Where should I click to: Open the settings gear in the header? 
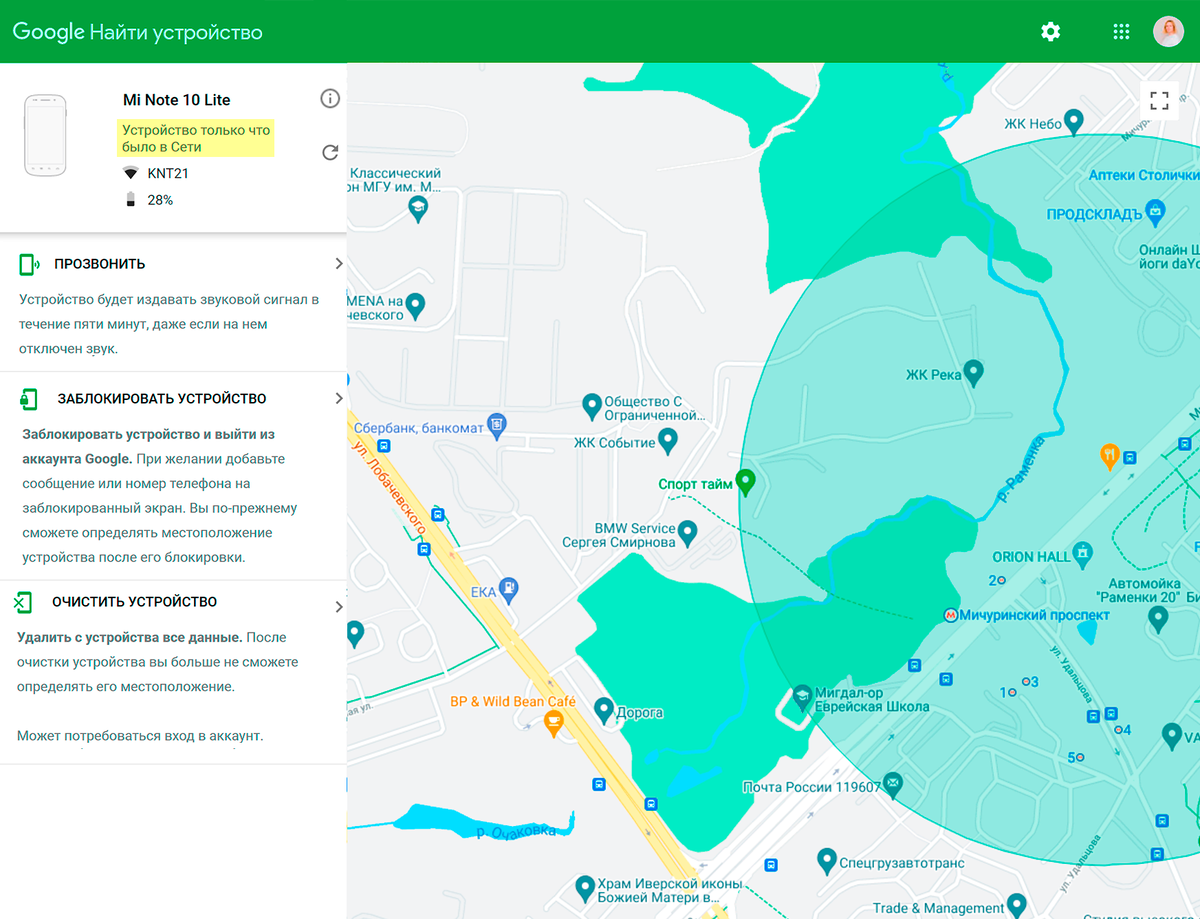[x=1050, y=32]
